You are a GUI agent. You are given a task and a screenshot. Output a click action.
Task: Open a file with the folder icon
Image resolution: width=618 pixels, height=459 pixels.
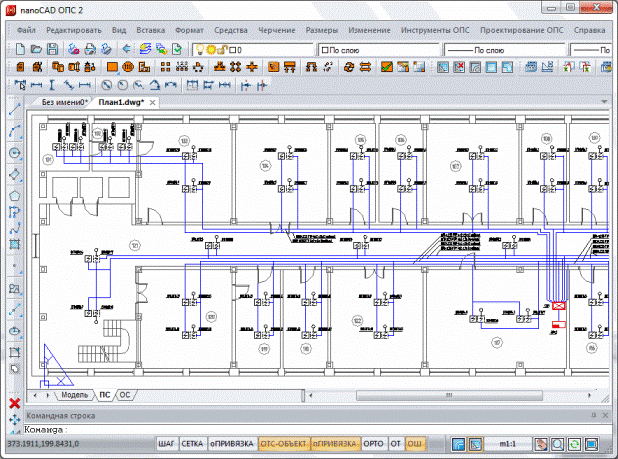[x=36, y=49]
